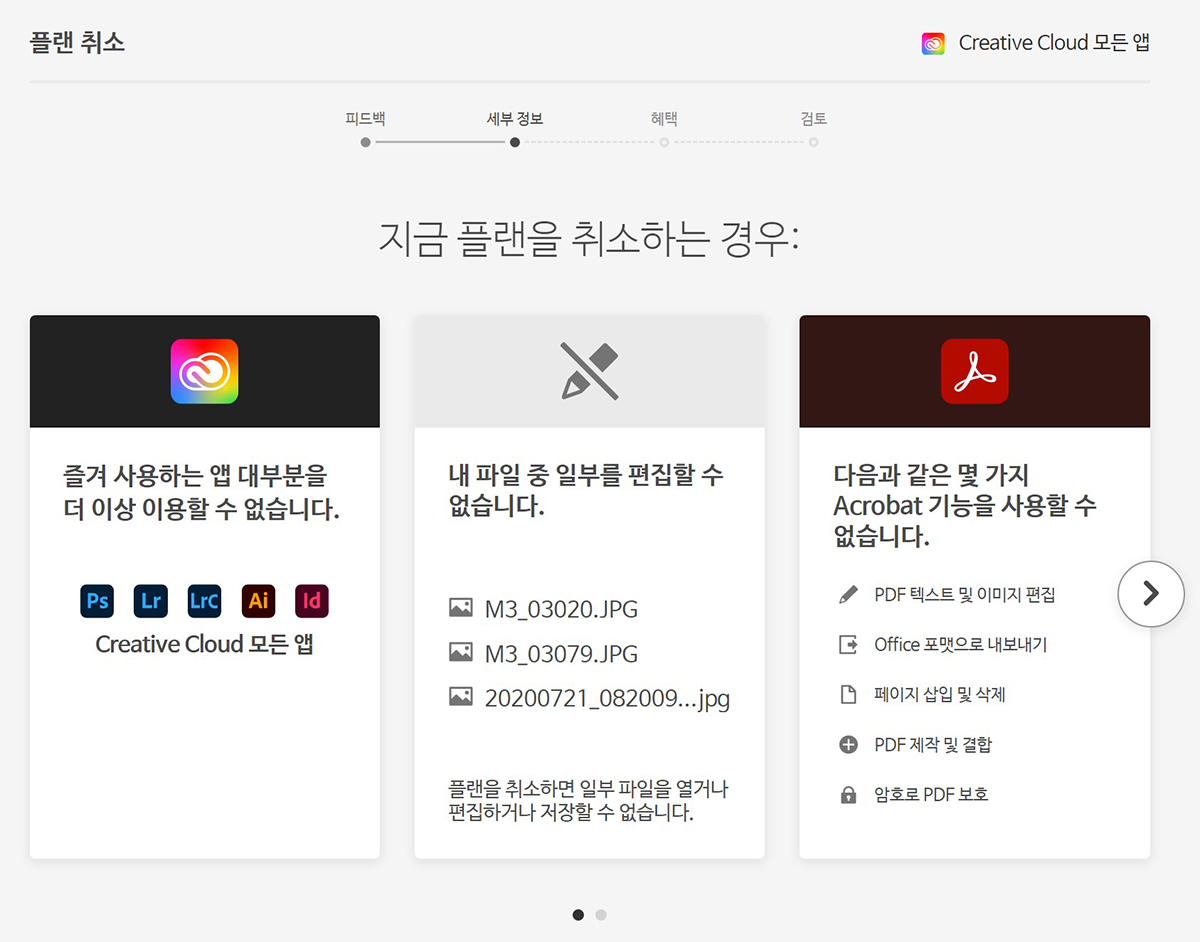Screen dimensions: 1200x942
Task: Select the first carousel page dot
Action: coord(578,914)
